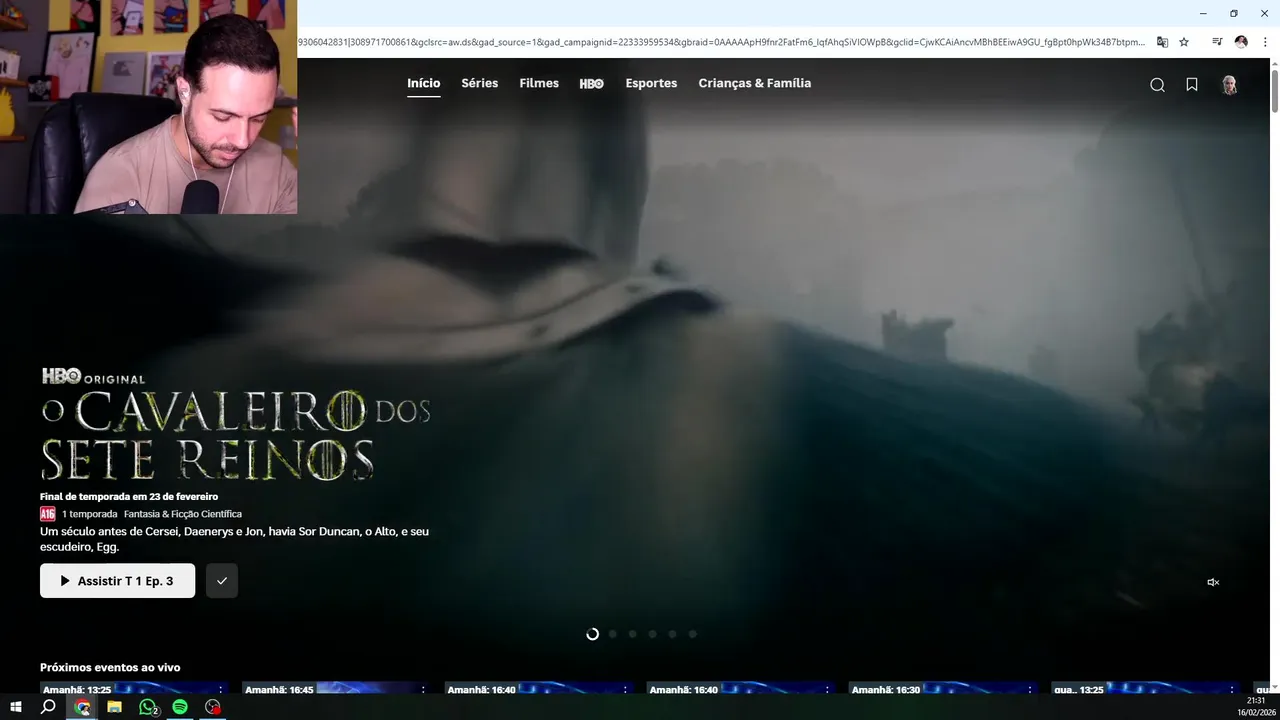Click the HBO Original label

pos(93,377)
